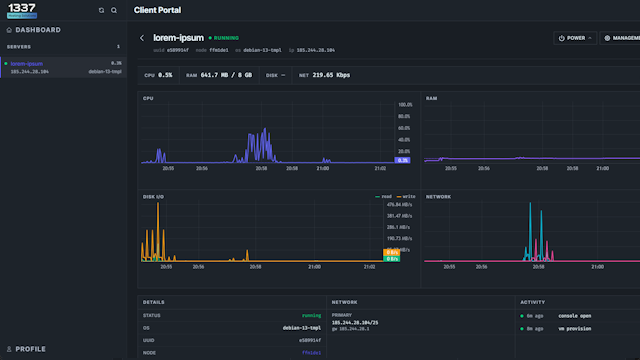The width and height of the screenshot is (640, 360).
Task: Click the primary IP 185.244.28.104/25
Action: point(355,322)
